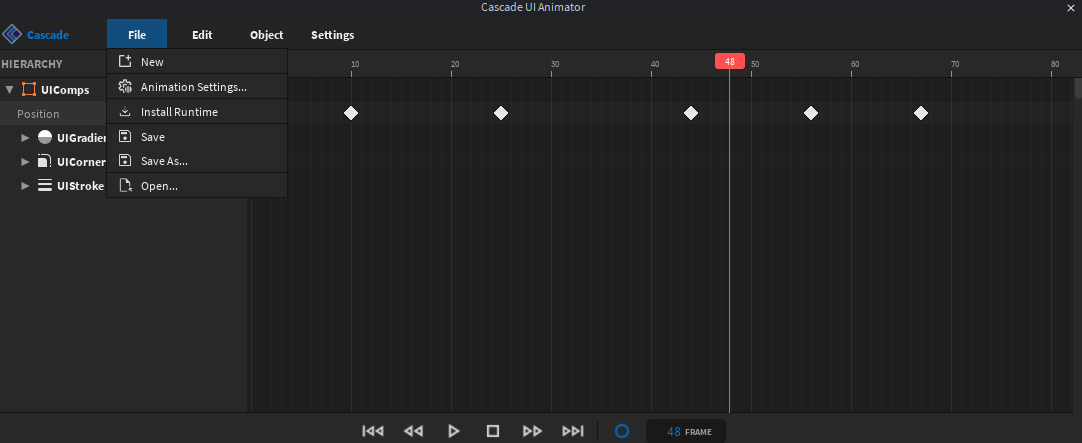Open the Edit menu
Screen dimensions: 1082x443
202,35
